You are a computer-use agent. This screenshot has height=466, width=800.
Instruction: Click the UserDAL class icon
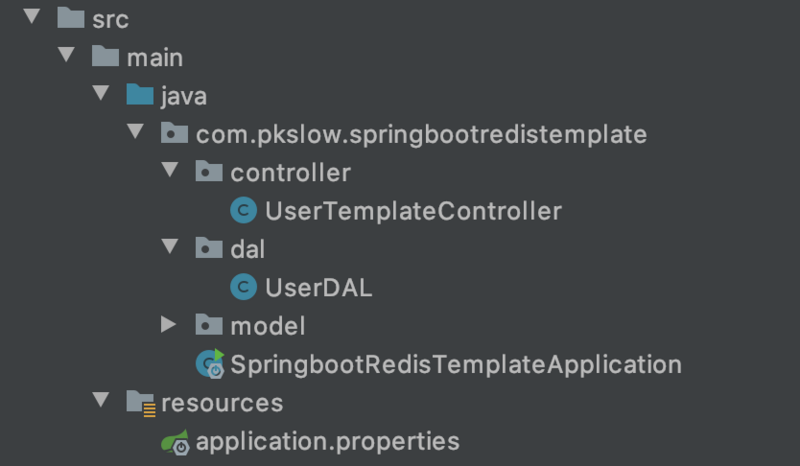[x=243, y=288]
